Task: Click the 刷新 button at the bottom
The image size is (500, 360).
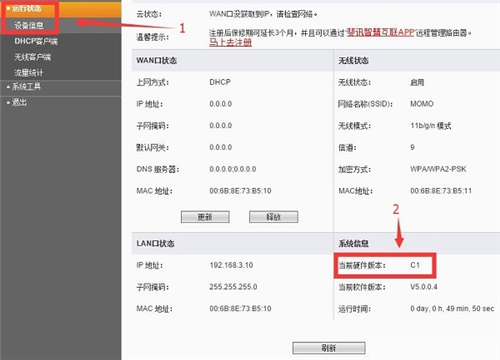Action: 329,348
